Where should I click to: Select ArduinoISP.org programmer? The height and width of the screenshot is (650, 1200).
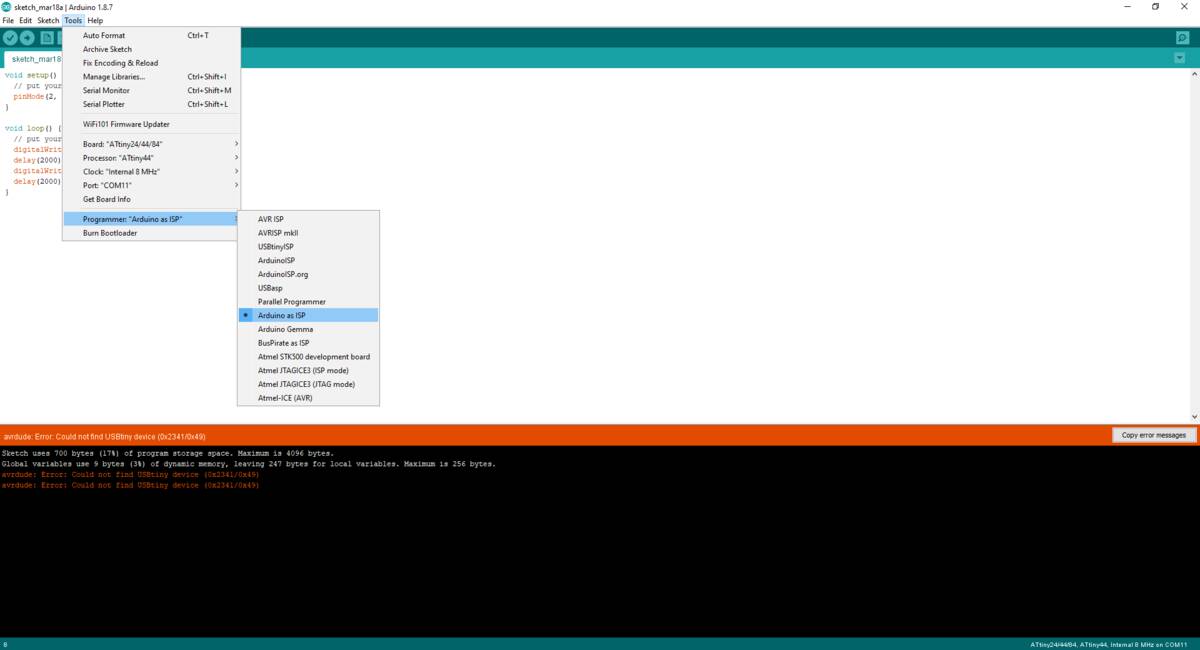click(308, 274)
